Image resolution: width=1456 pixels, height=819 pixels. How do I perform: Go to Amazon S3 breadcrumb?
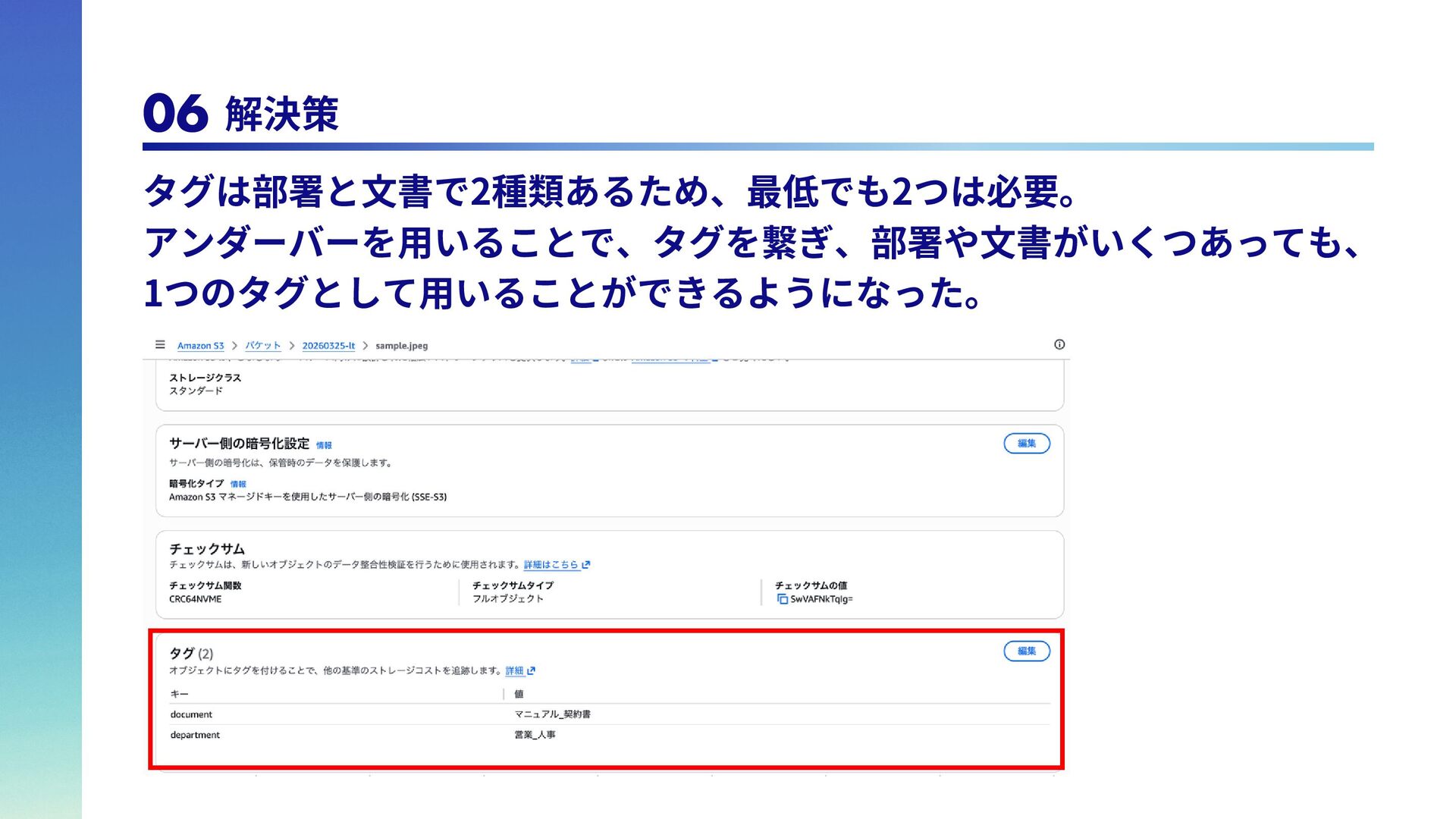(x=200, y=346)
